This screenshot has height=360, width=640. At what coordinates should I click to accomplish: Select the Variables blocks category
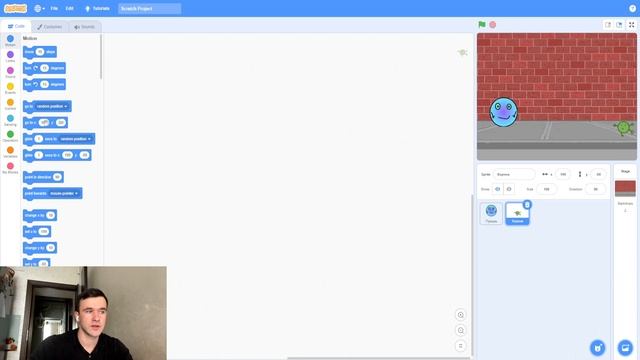click(x=10, y=152)
